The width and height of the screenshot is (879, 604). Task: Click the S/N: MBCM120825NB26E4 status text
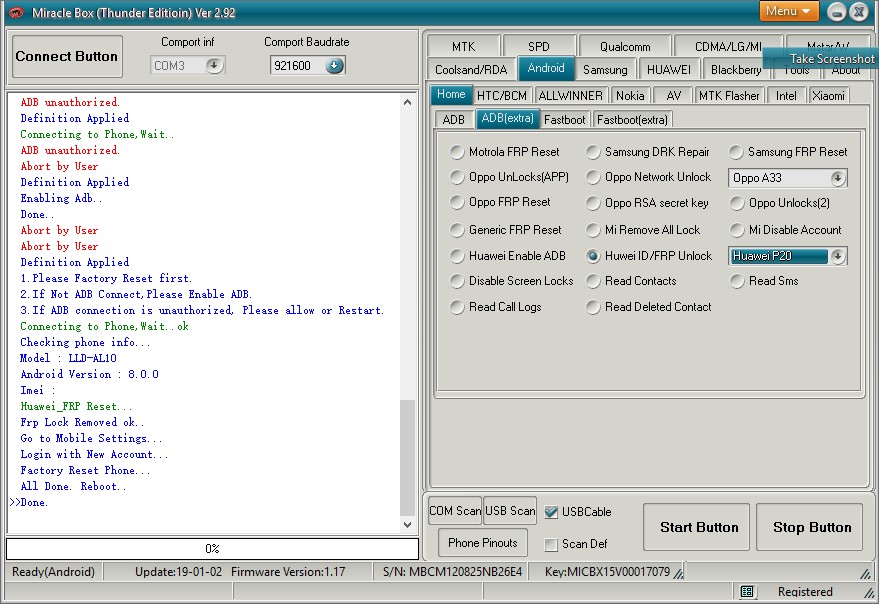click(x=452, y=572)
